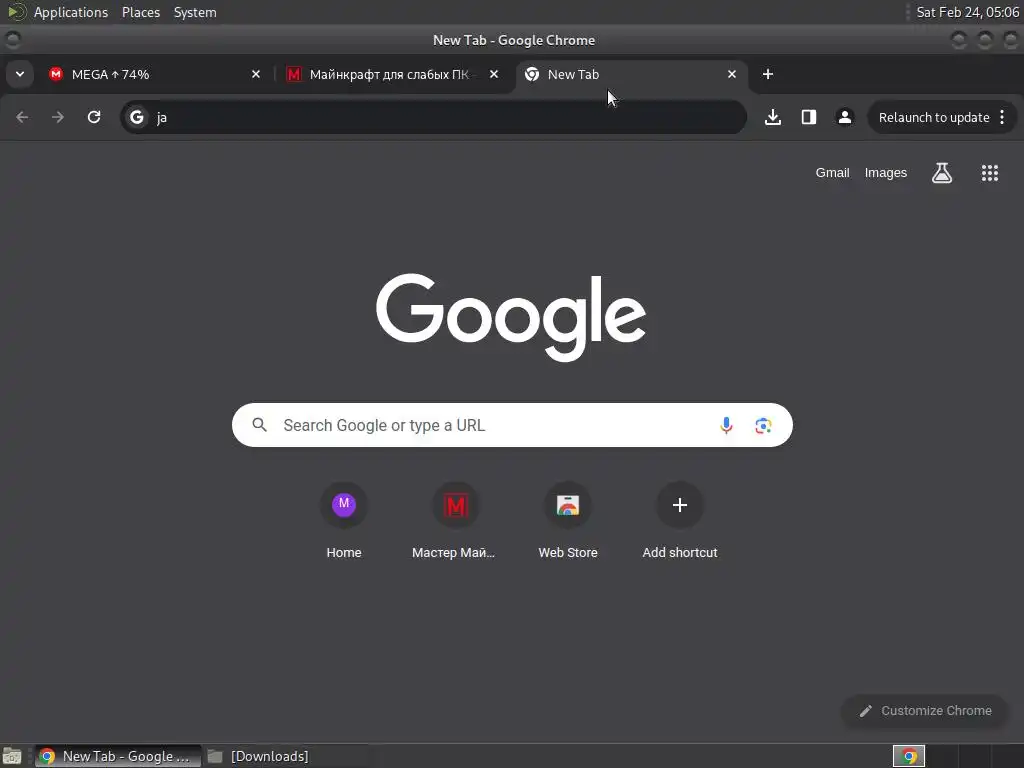Image resolution: width=1024 pixels, height=768 pixels.
Task: Close the New Tab tab
Action: pyautogui.click(x=732, y=74)
